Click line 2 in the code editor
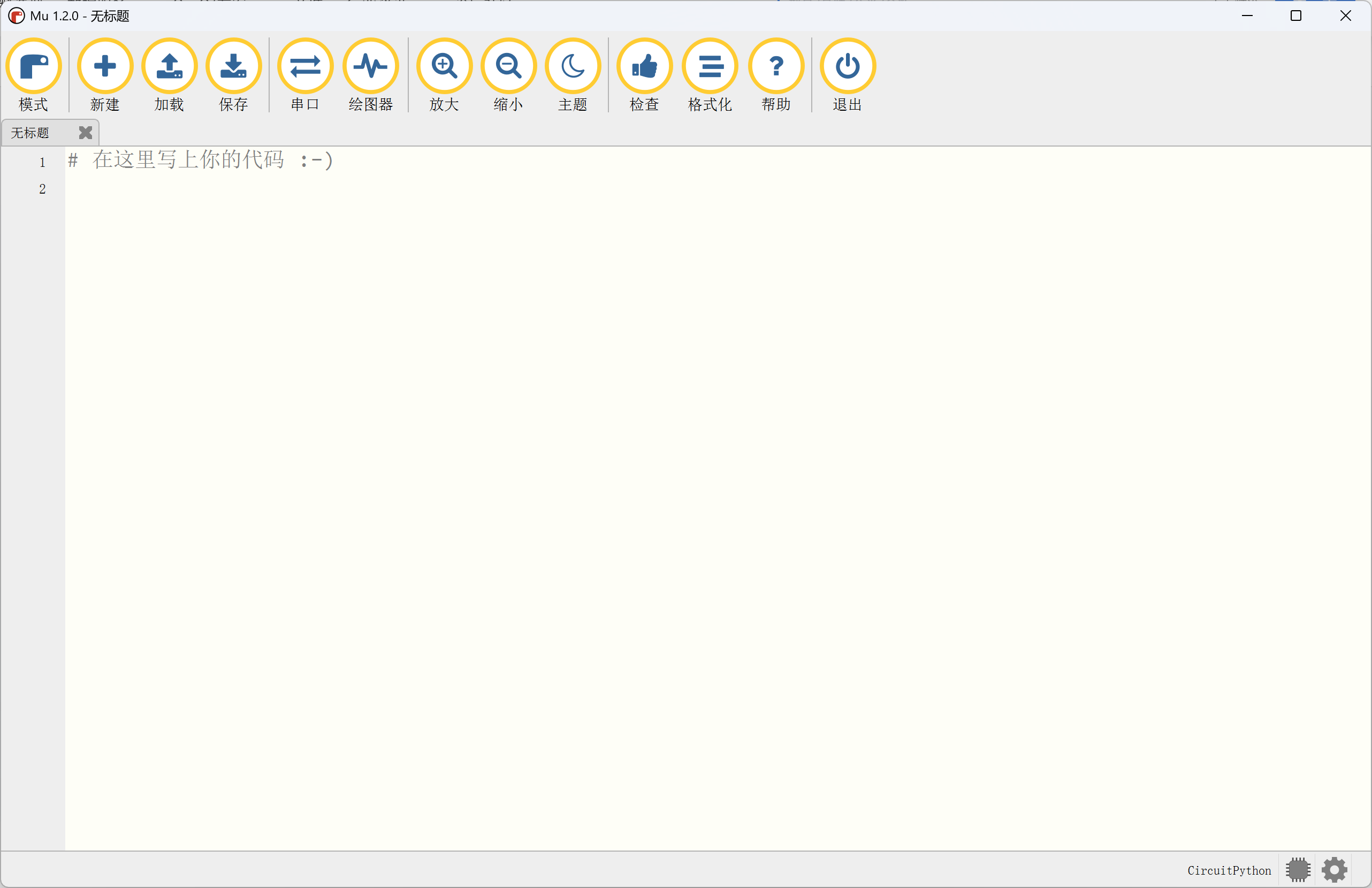 coord(346,189)
